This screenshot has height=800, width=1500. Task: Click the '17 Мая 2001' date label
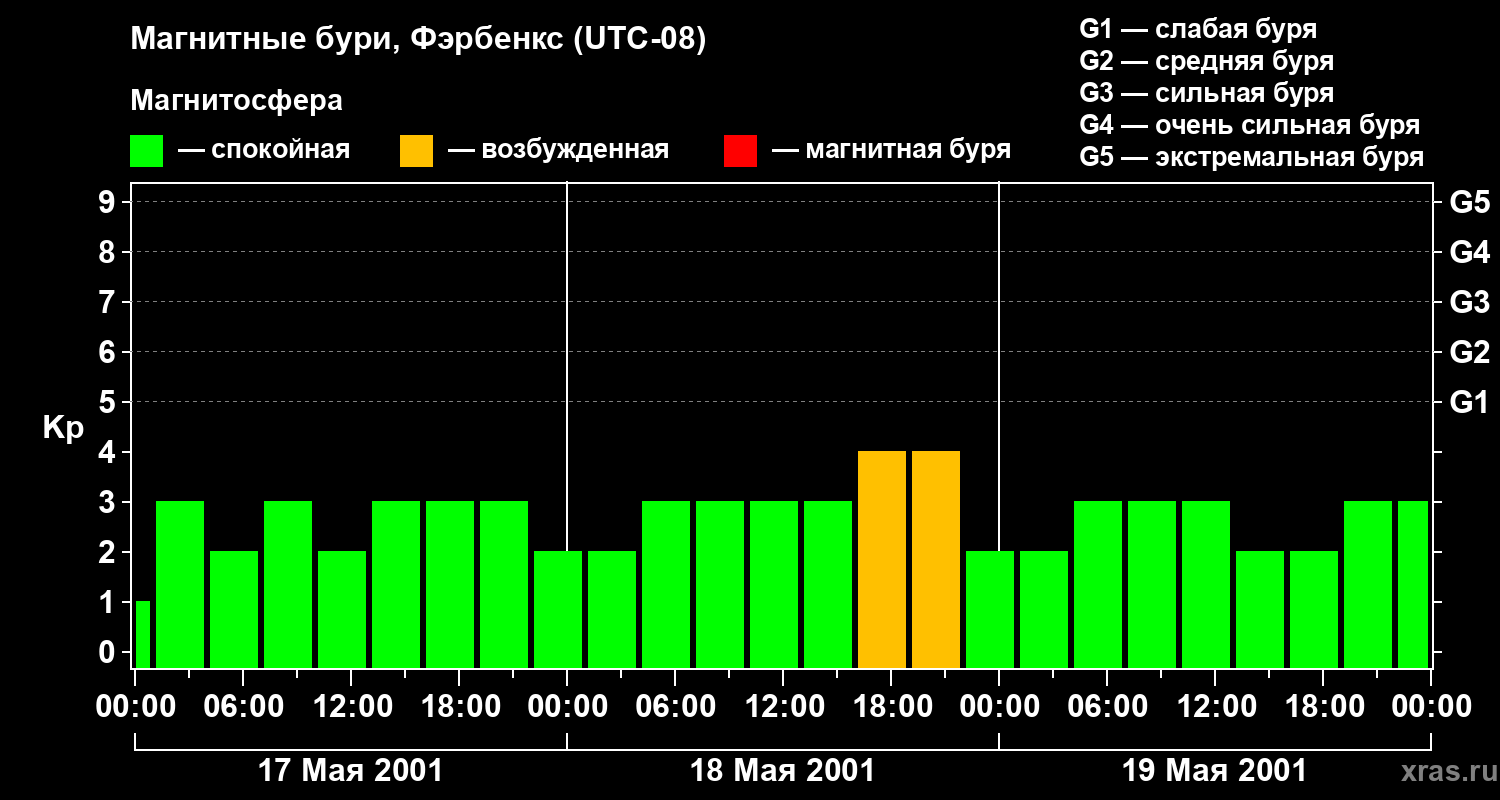pos(350,771)
